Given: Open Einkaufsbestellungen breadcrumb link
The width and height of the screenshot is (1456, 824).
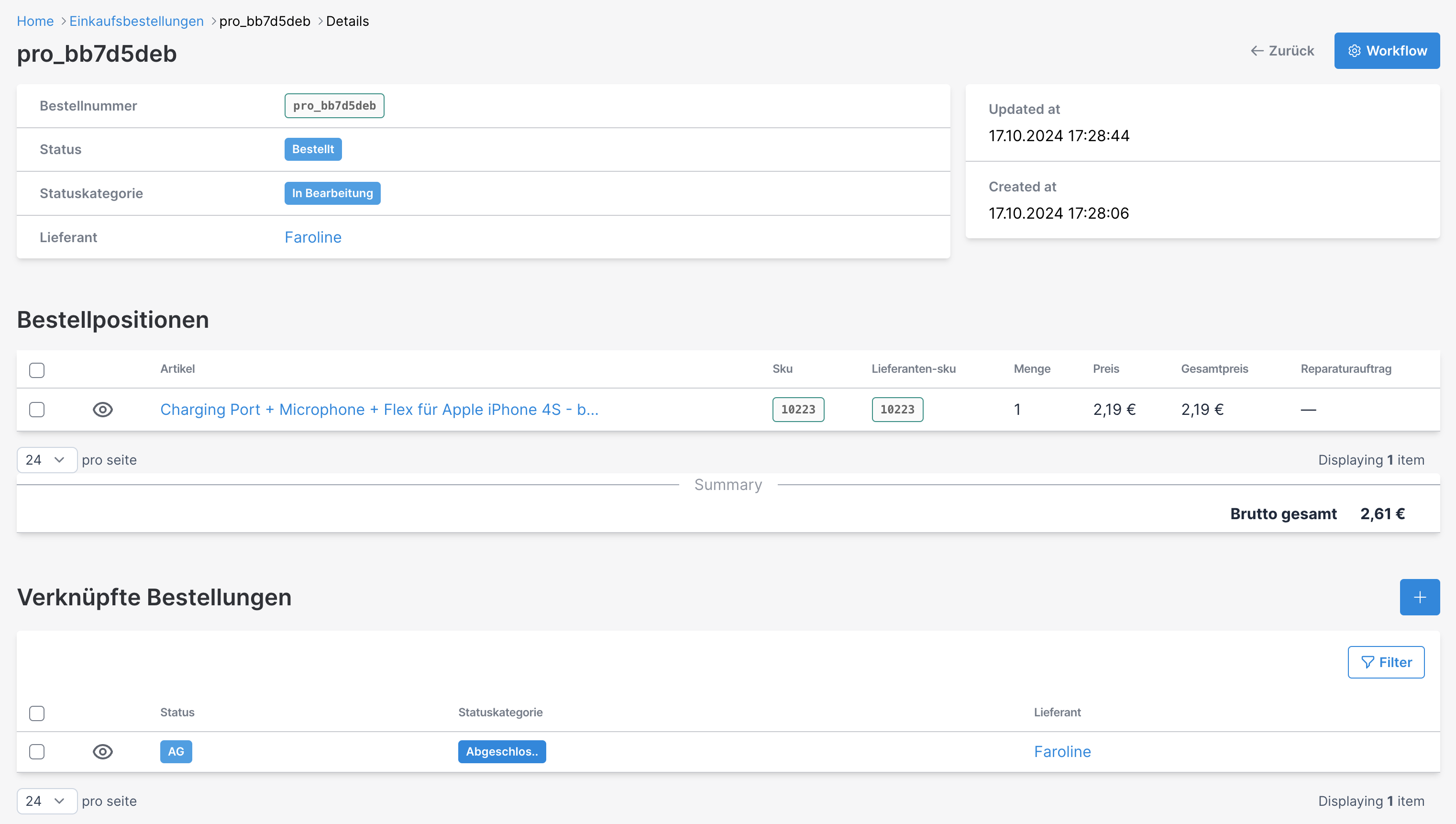Looking at the screenshot, I should coord(136,21).
